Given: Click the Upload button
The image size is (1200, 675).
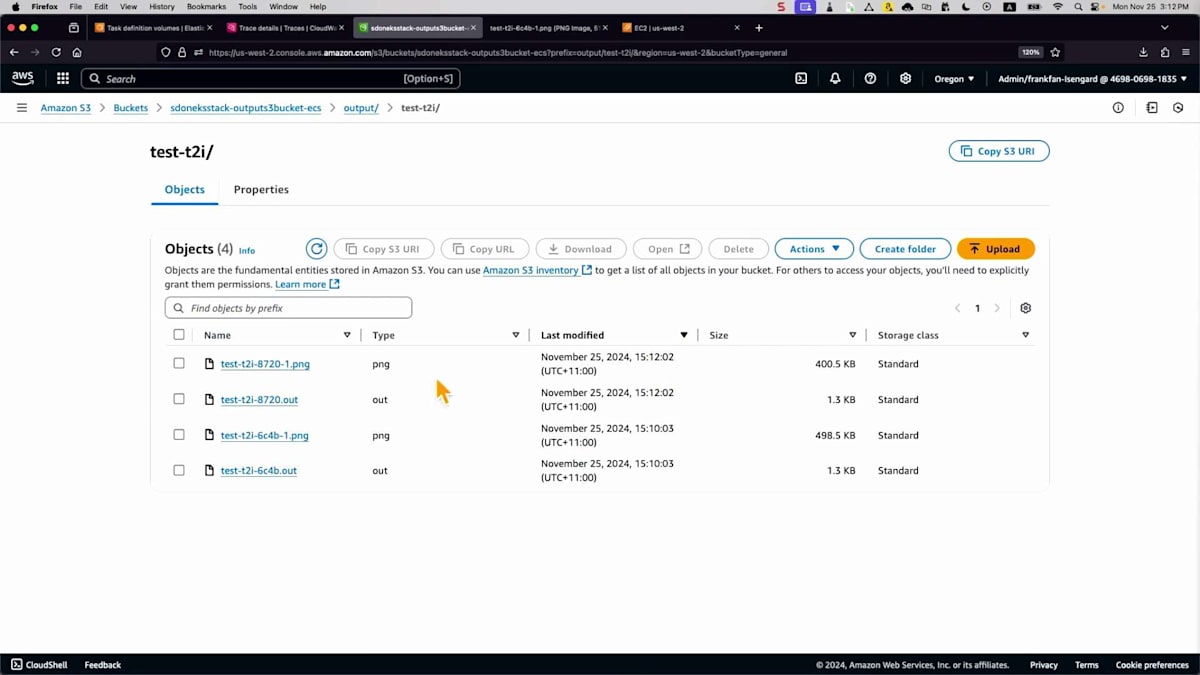Looking at the screenshot, I should click(996, 249).
